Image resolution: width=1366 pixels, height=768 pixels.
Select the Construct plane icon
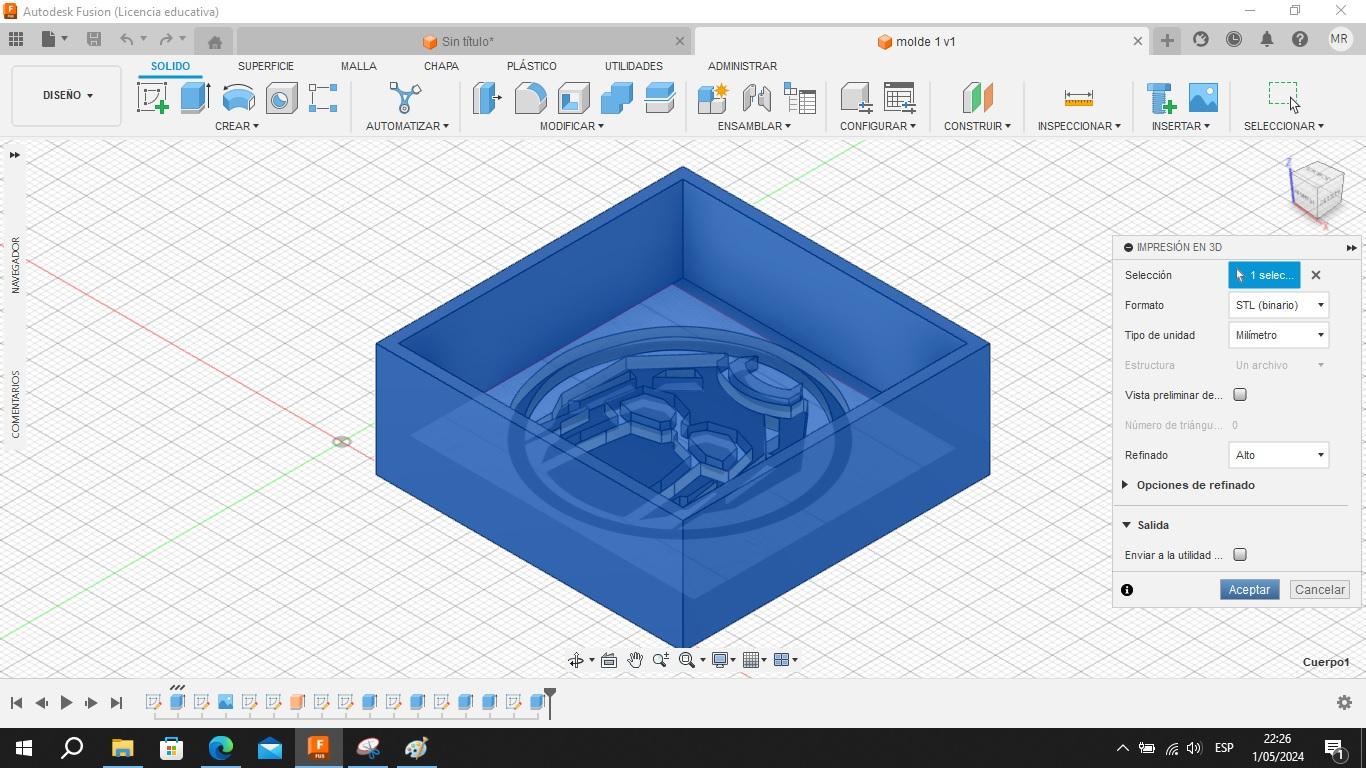coord(977,98)
